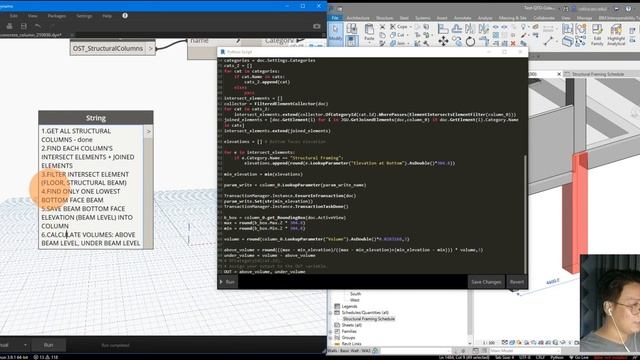Click the Revit help question mark icon
This screenshot has height=360, width=640.
(x=628, y=8)
